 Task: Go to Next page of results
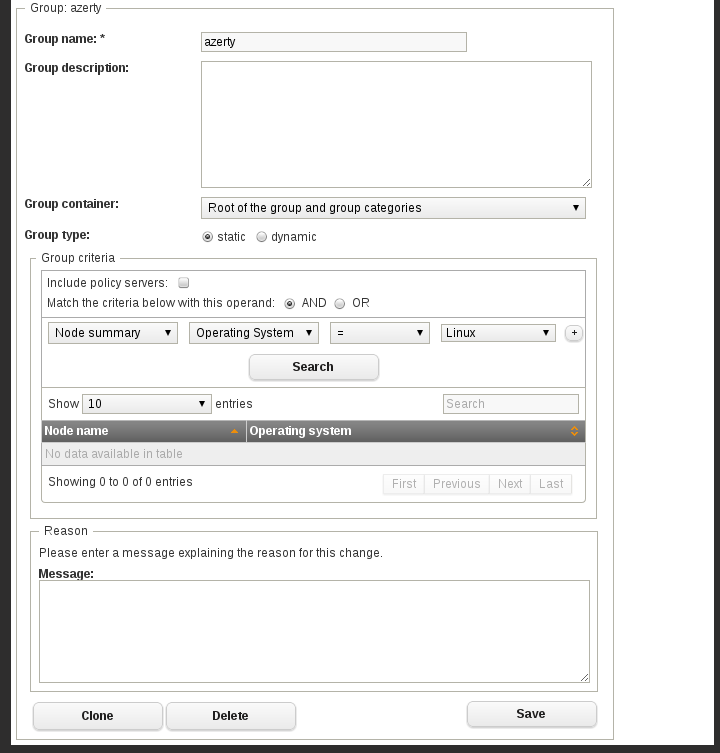pos(510,484)
